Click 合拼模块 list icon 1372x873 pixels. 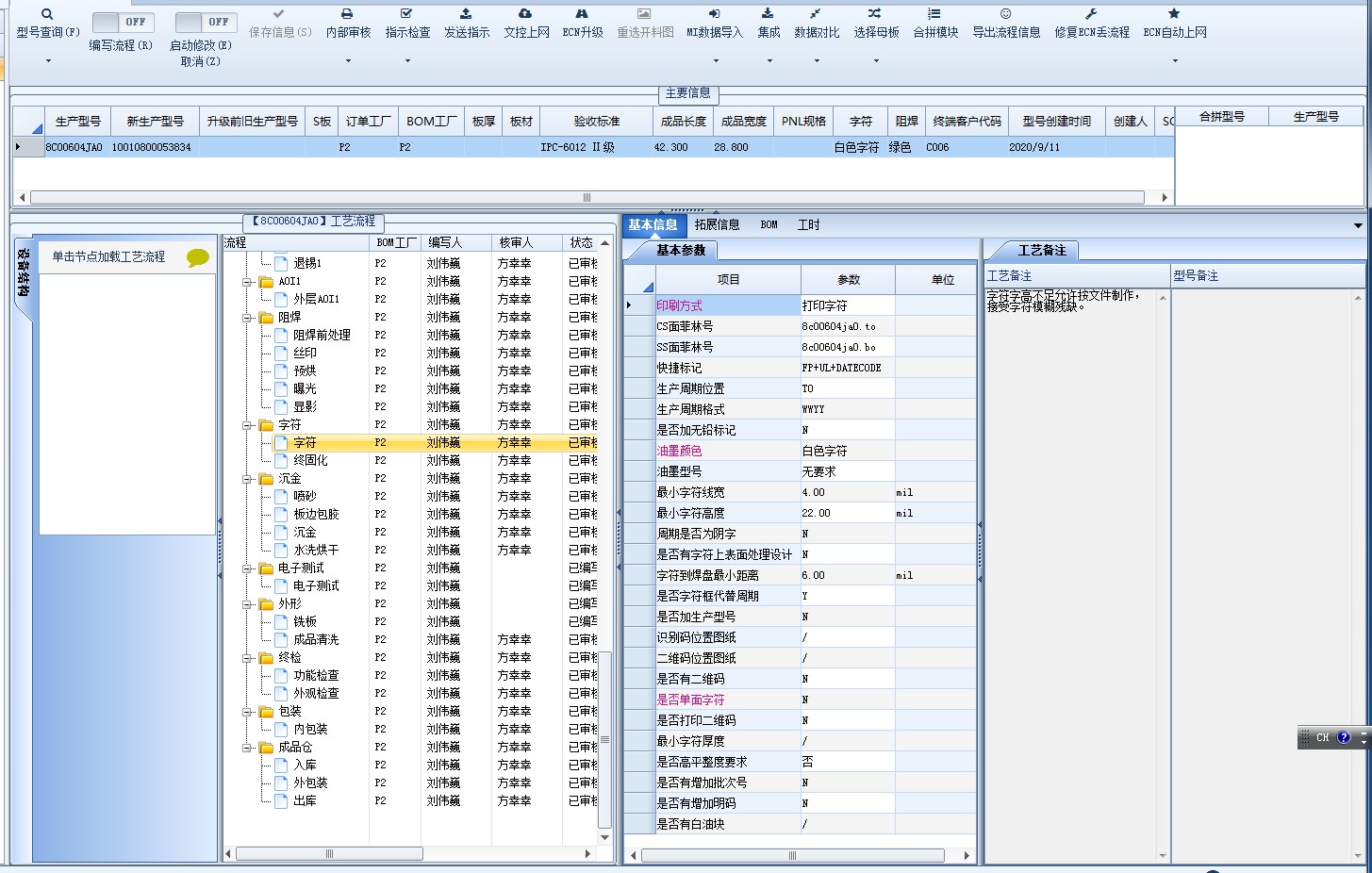(934, 14)
